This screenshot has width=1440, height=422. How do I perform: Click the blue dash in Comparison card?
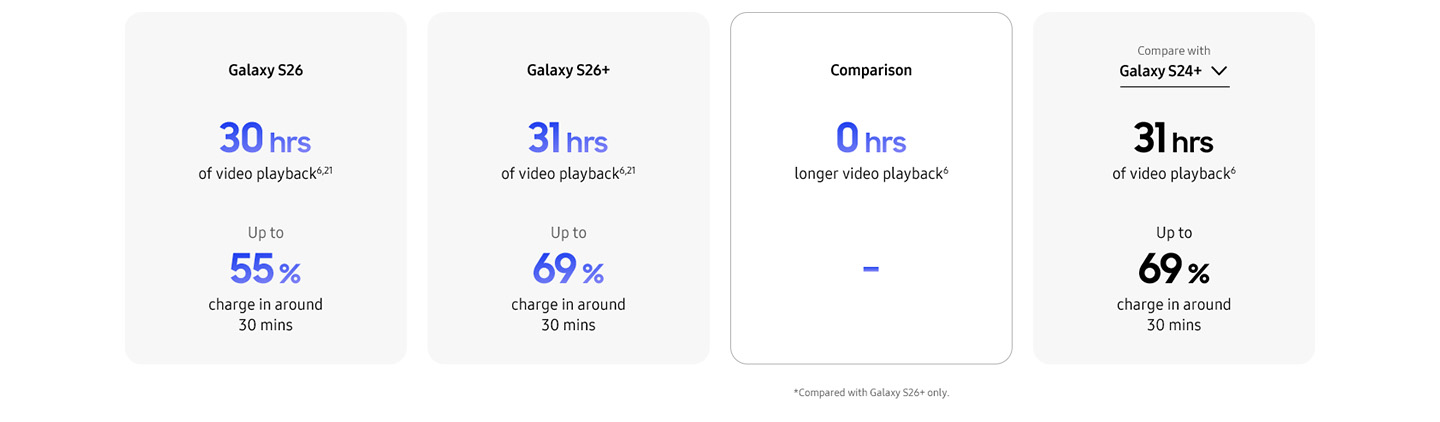pyautogui.click(x=871, y=268)
